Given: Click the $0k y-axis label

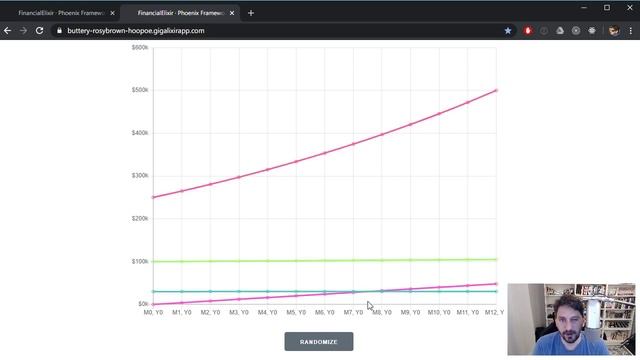Looking at the screenshot, I should [x=143, y=304].
